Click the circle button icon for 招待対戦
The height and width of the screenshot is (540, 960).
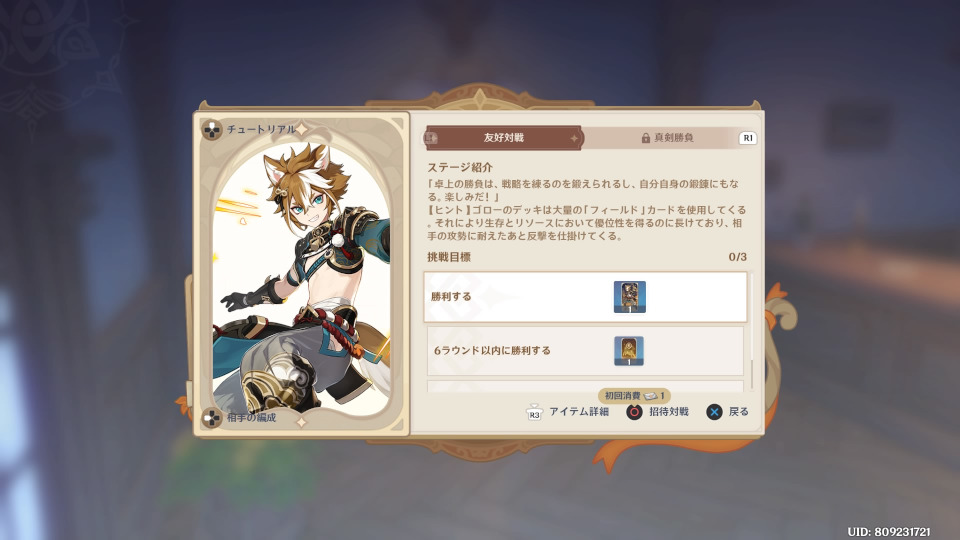point(634,412)
